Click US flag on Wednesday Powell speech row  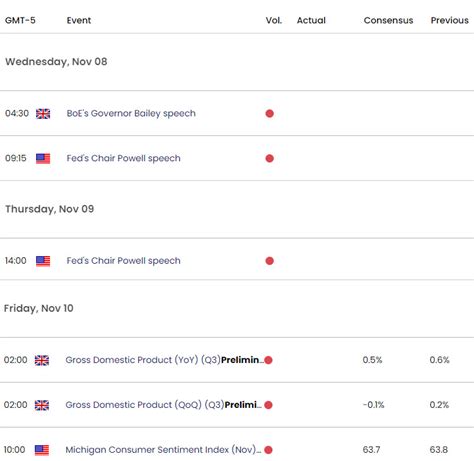[43, 158]
